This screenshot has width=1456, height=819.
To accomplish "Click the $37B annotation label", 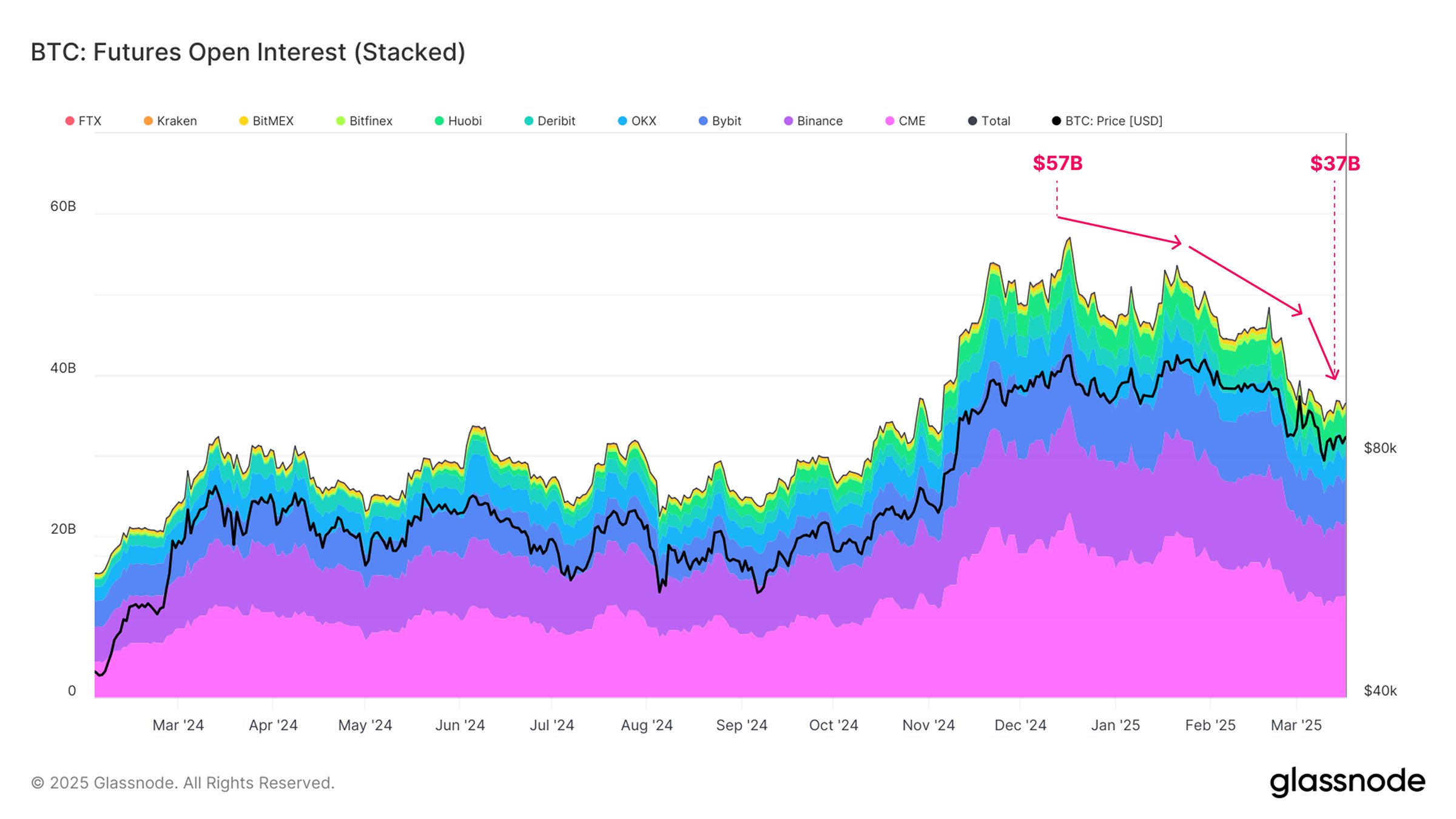I will (x=1334, y=163).
